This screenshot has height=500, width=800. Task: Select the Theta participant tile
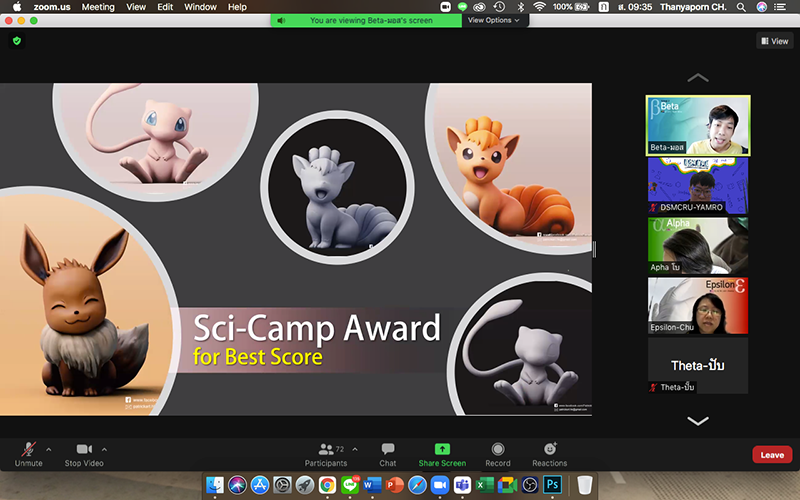698,365
